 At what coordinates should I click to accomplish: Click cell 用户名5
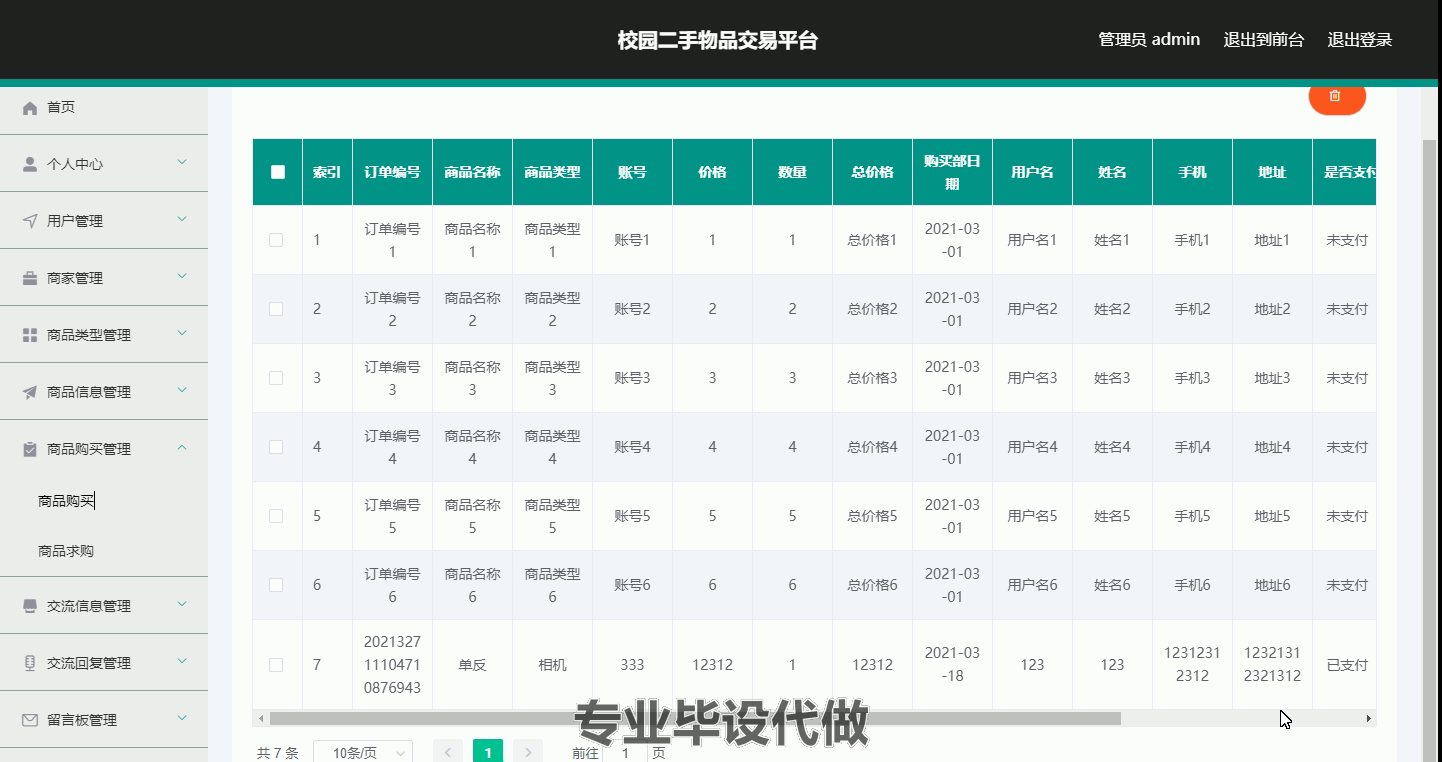click(x=1032, y=516)
